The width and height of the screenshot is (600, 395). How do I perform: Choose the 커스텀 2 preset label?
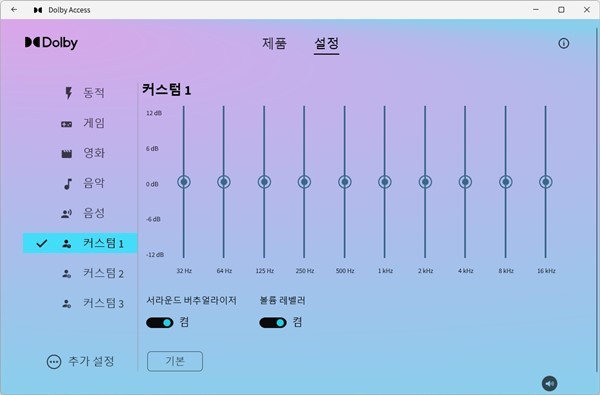tap(103, 273)
